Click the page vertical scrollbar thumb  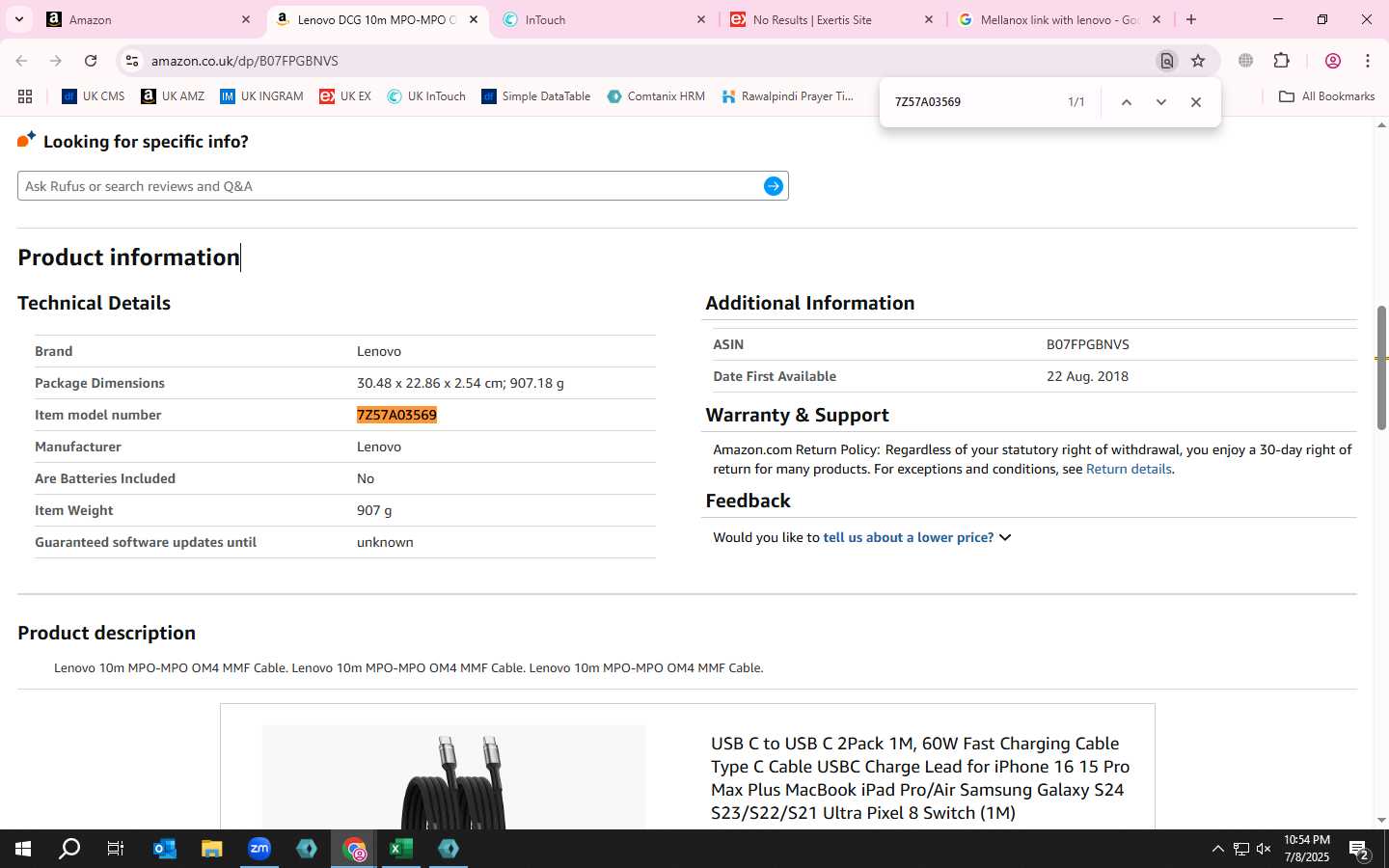(x=1381, y=367)
